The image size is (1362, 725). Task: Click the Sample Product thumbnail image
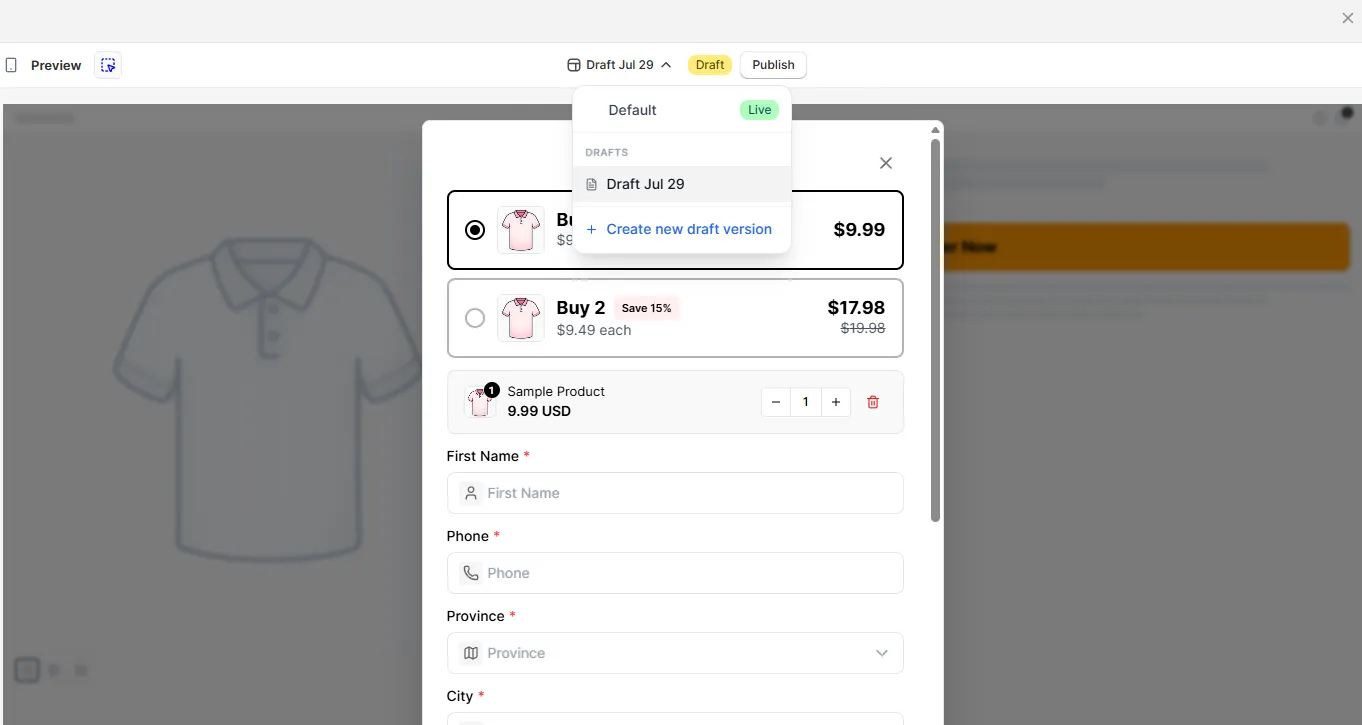pos(480,402)
